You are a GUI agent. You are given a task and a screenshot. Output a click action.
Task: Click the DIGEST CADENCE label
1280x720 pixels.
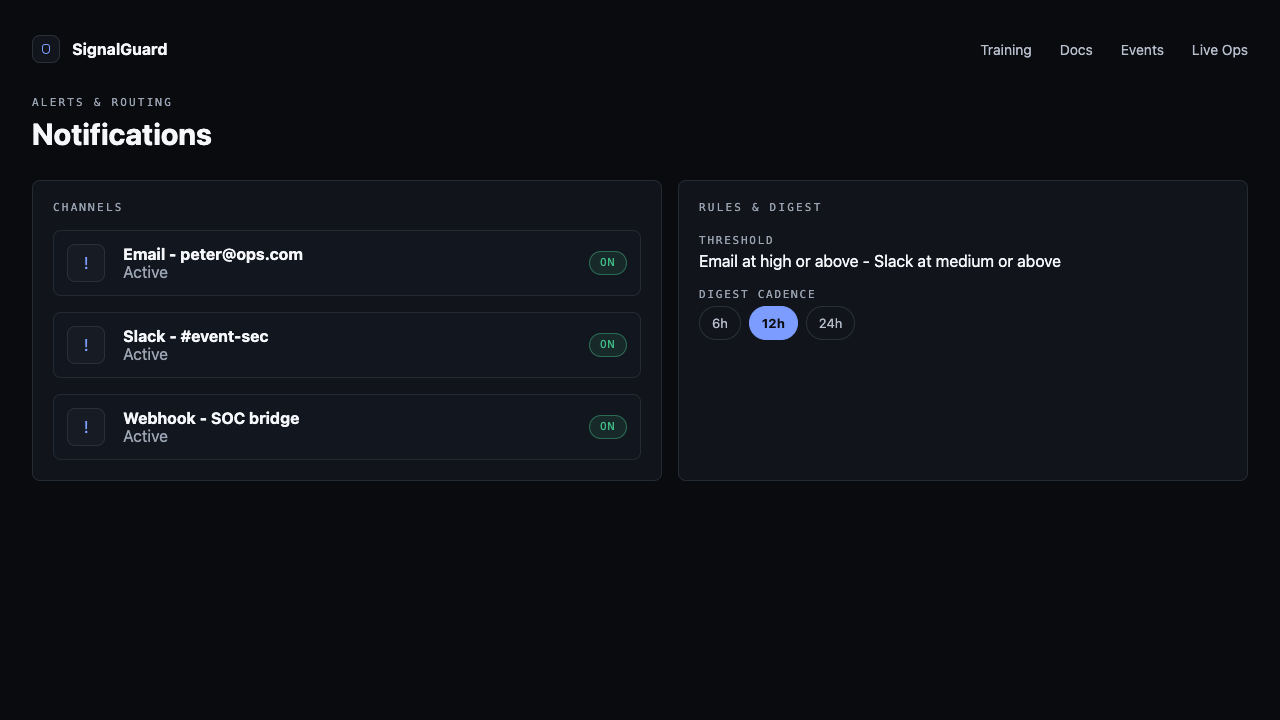(757, 294)
